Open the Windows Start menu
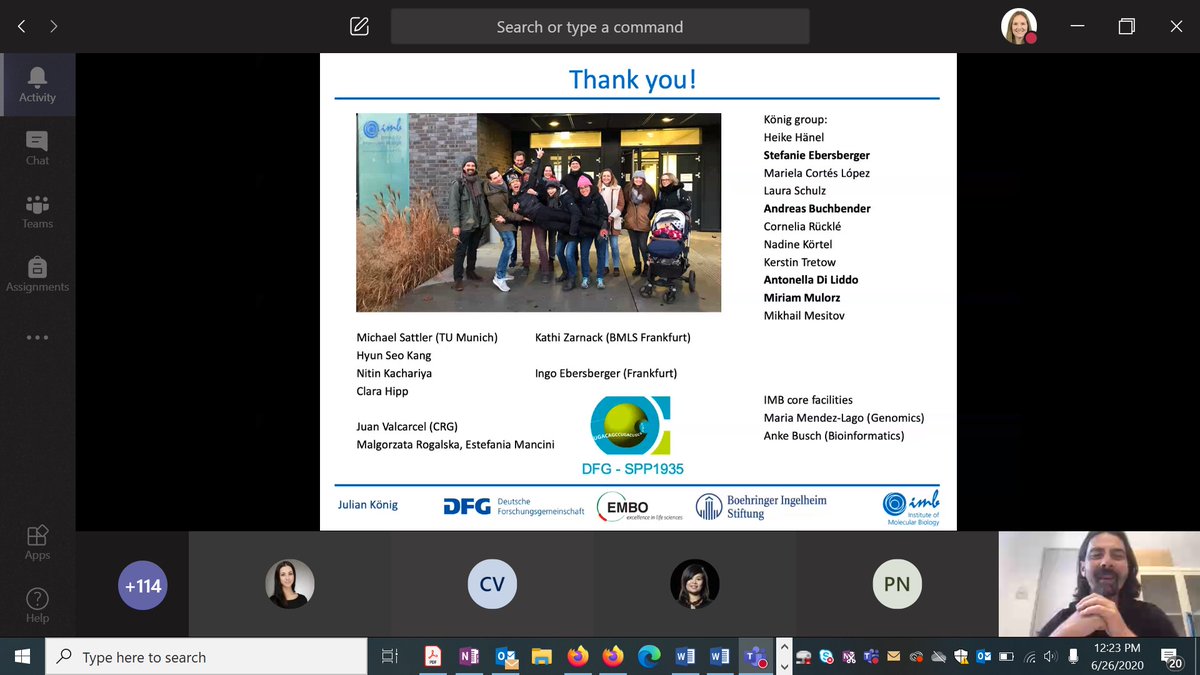 (x=22, y=656)
